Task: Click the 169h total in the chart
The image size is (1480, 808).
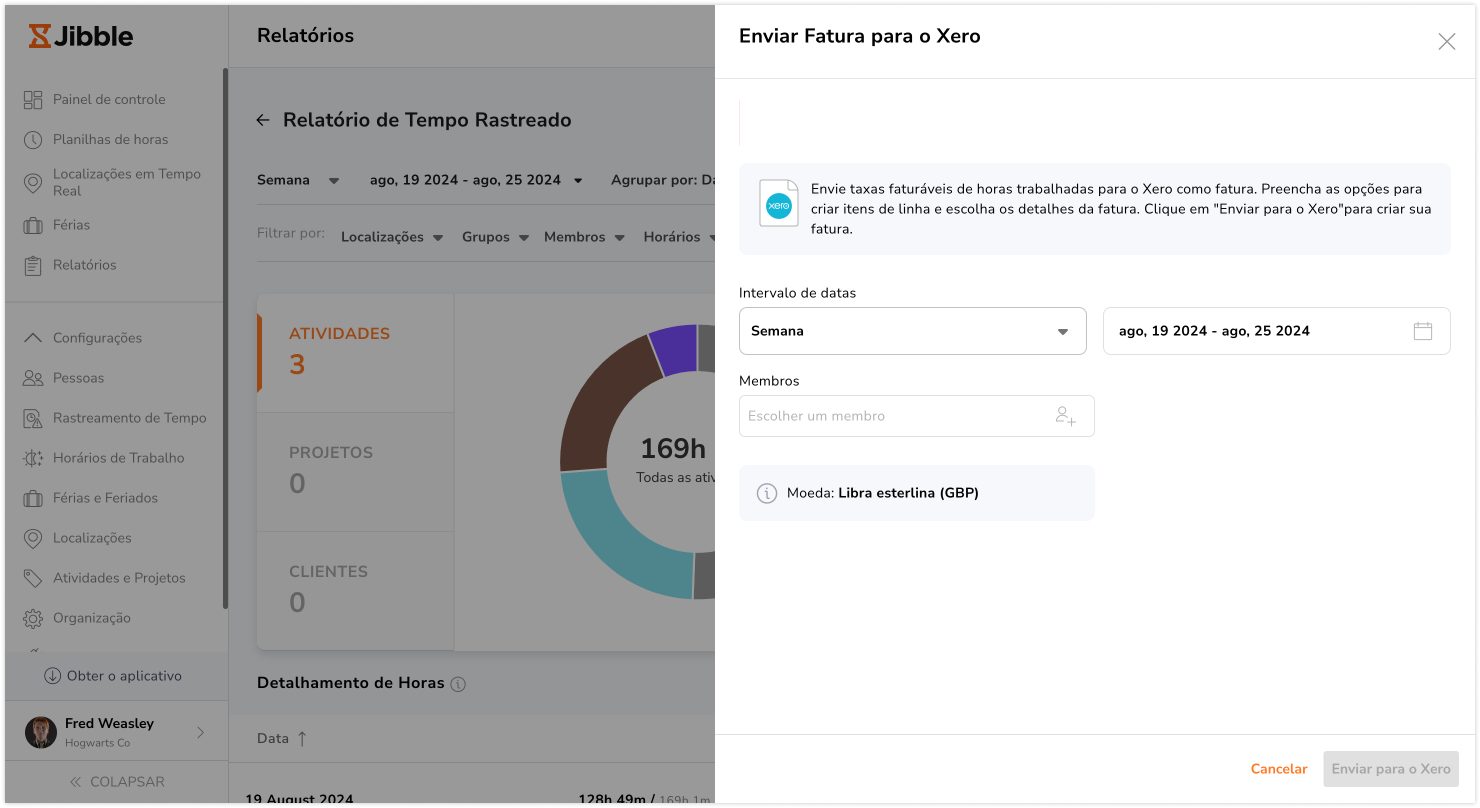Action: pyautogui.click(x=673, y=448)
